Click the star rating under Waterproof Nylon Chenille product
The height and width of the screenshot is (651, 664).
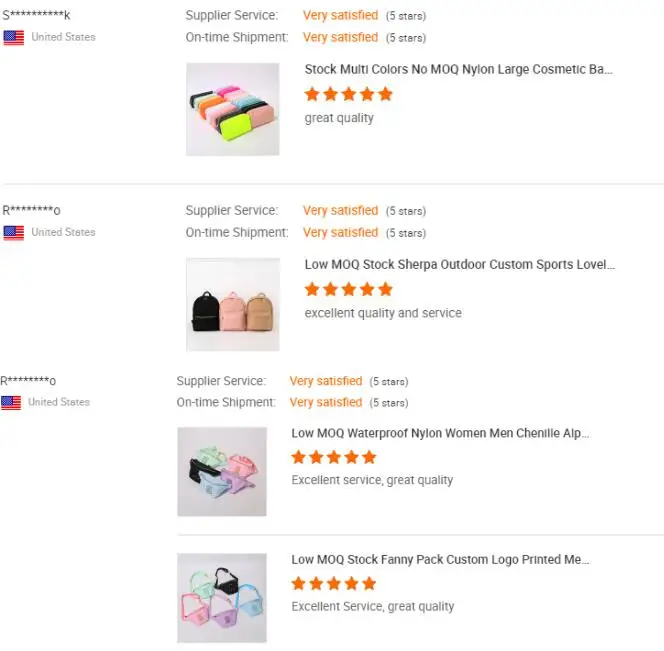click(x=334, y=458)
